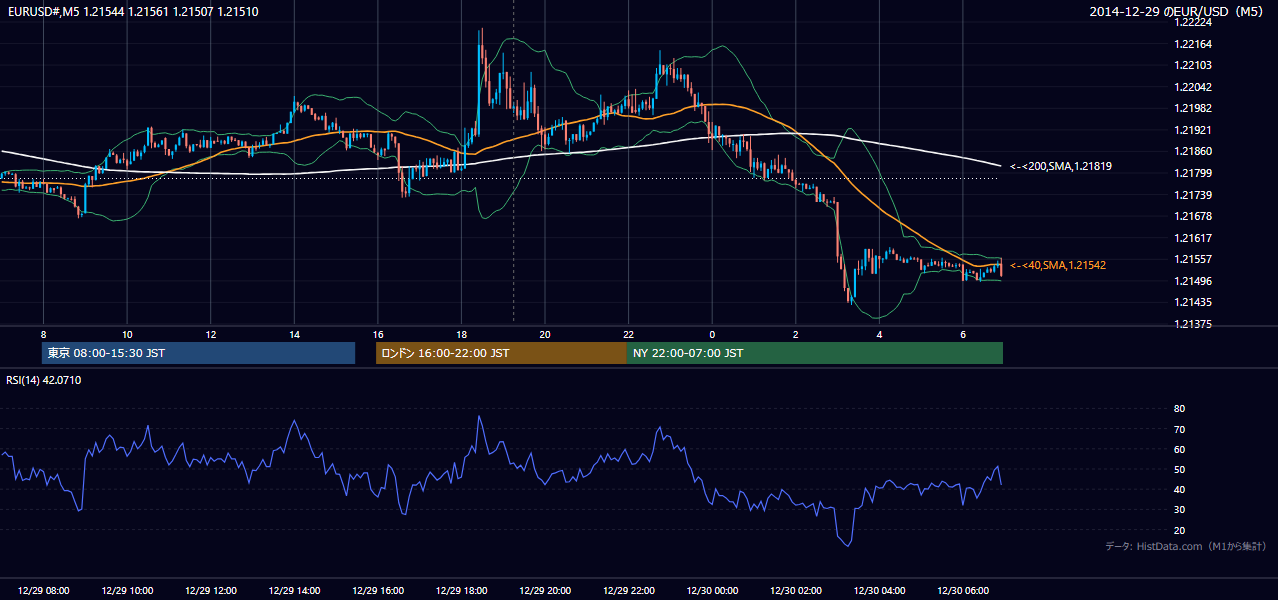Click RSI scale value 50

(1179, 469)
